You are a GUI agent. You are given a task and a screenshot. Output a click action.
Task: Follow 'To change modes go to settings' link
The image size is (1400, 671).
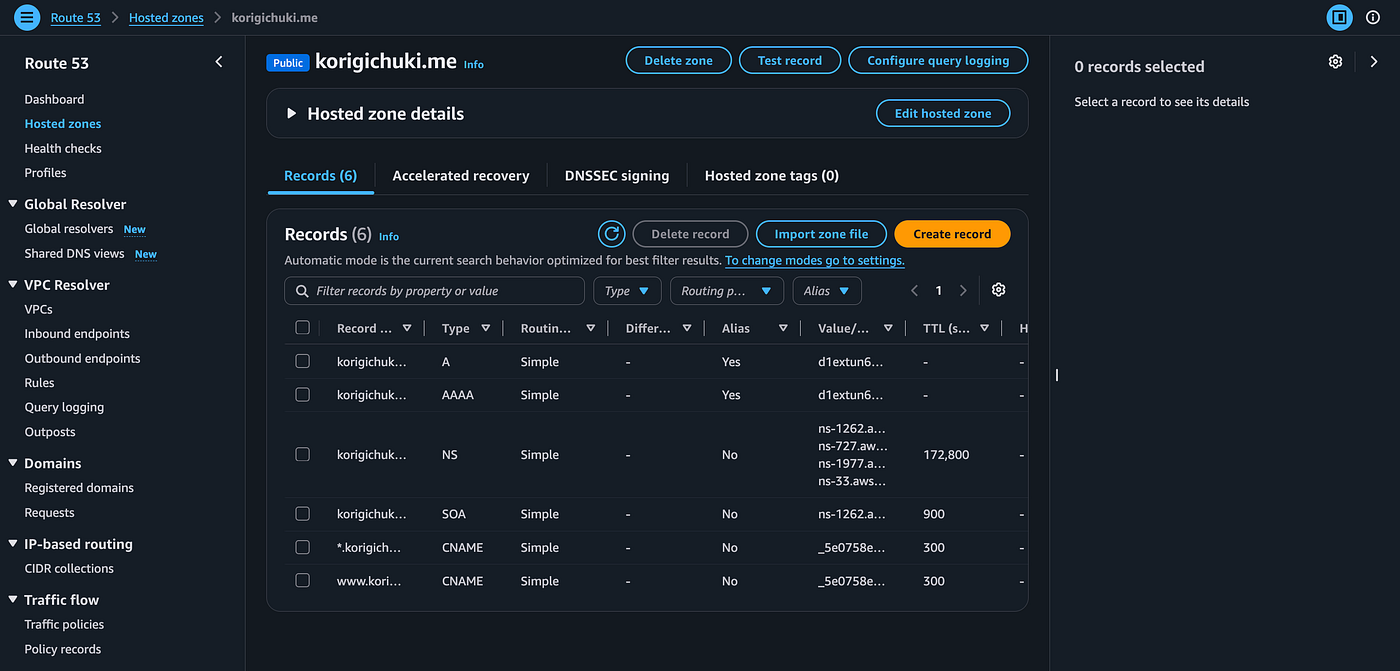[815, 261]
